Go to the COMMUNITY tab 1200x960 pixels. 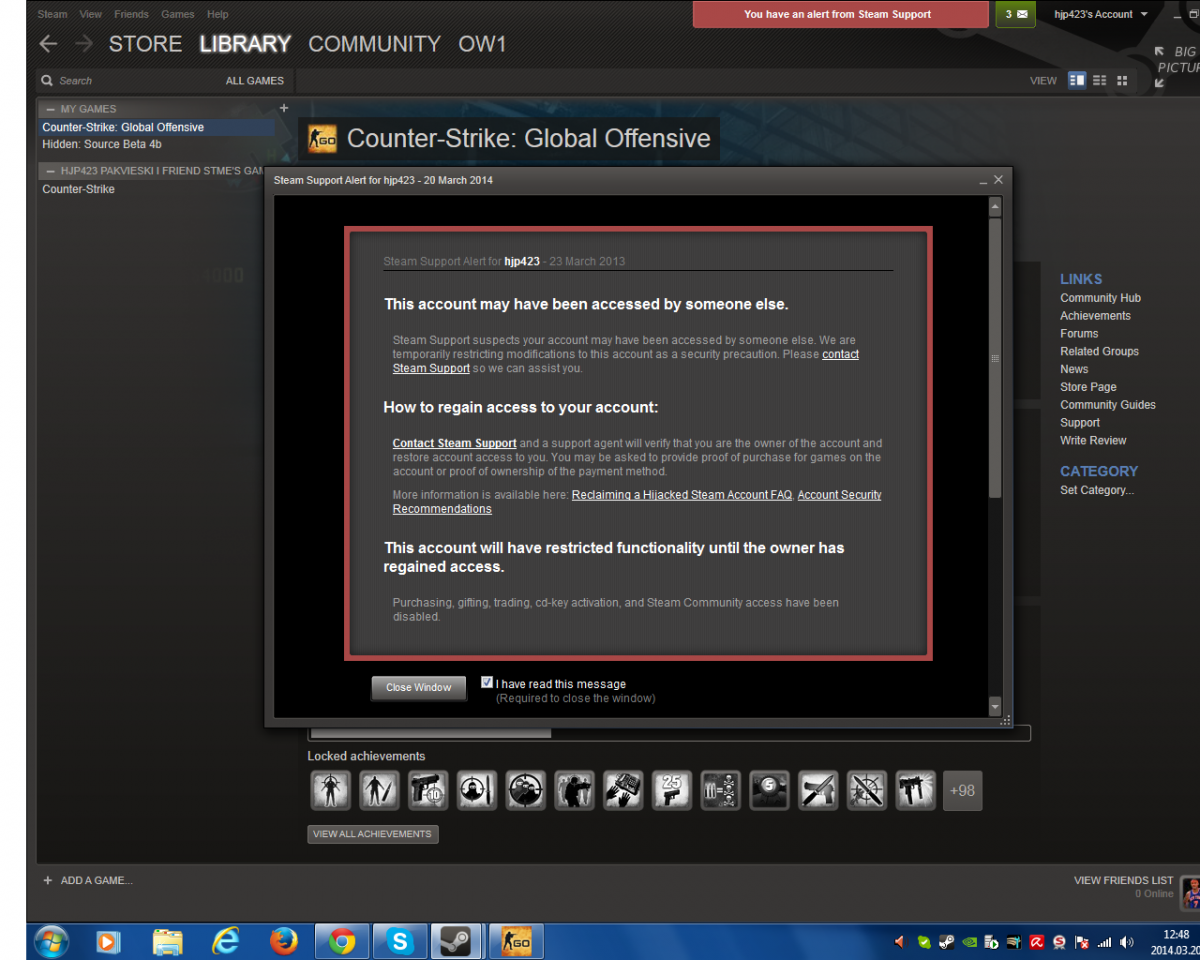click(374, 44)
